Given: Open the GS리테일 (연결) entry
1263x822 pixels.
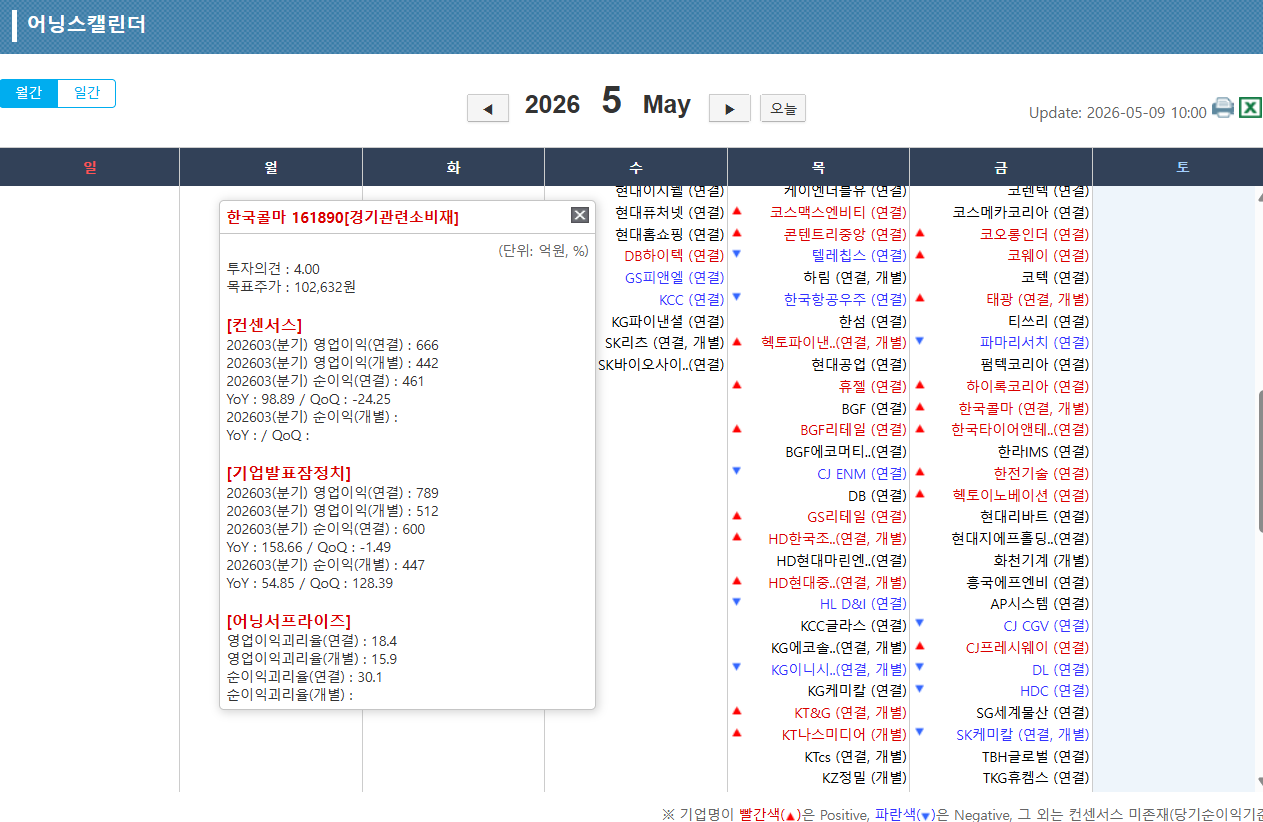Looking at the screenshot, I should point(857,517).
